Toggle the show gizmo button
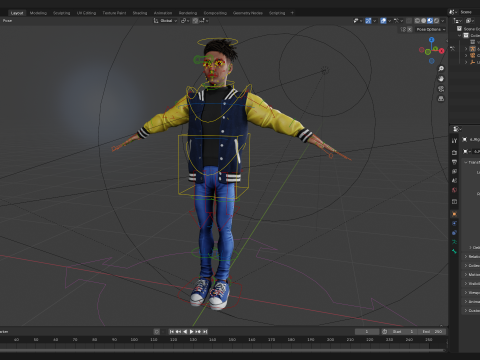 click(x=368, y=21)
